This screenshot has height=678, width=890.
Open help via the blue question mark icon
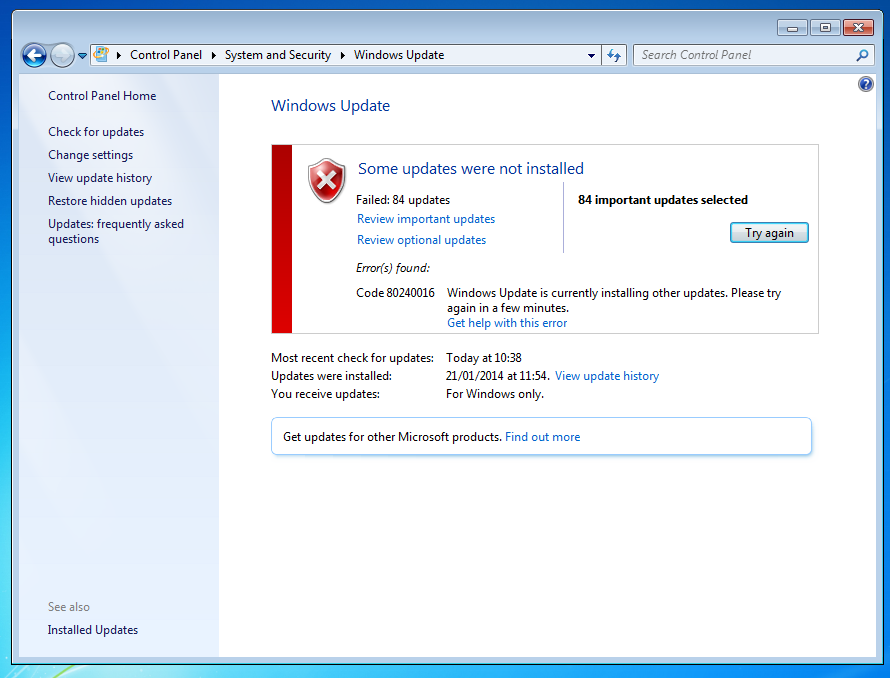pos(866,85)
